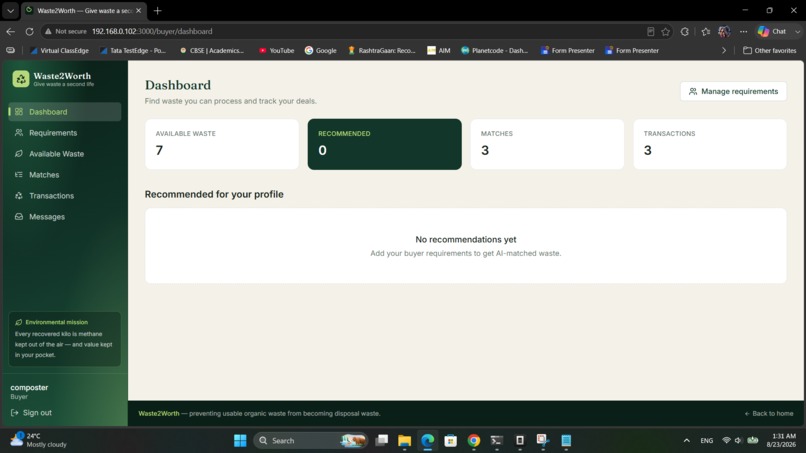This screenshot has height=453, width=806.
Task: Click the taskbar Search box
Action: pos(310,441)
